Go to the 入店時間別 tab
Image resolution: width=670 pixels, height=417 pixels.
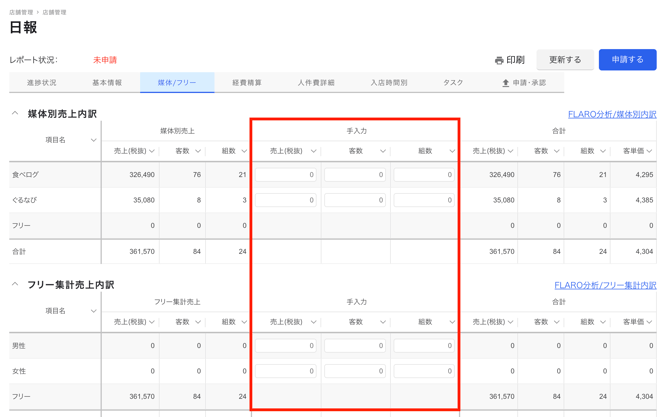tap(388, 83)
